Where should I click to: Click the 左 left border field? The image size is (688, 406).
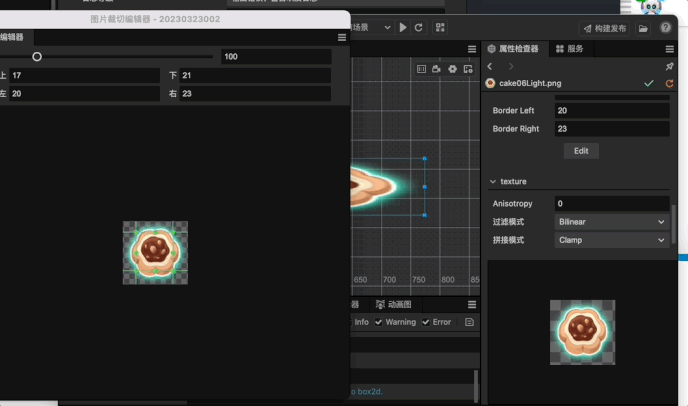(84, 93)
